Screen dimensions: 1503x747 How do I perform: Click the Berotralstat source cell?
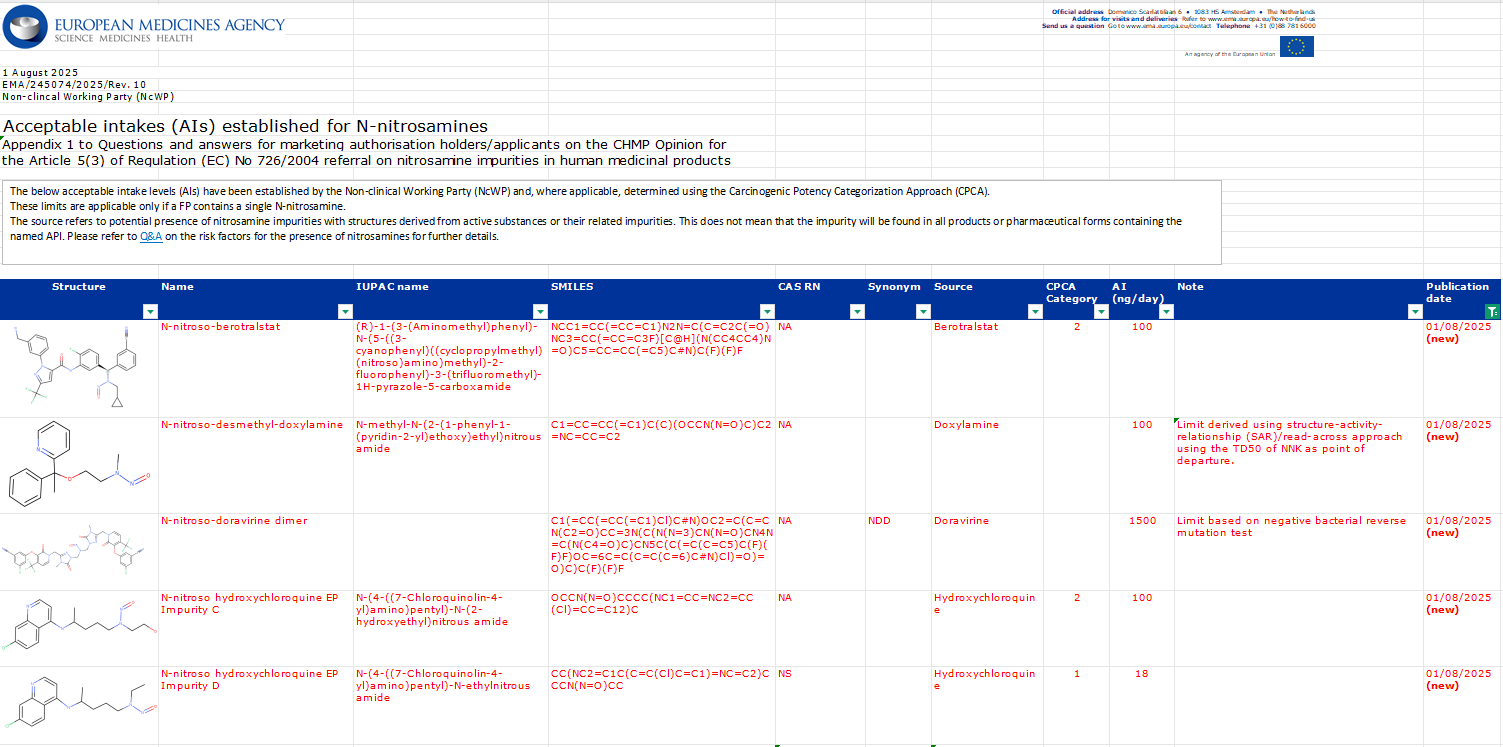click(987, 369)
